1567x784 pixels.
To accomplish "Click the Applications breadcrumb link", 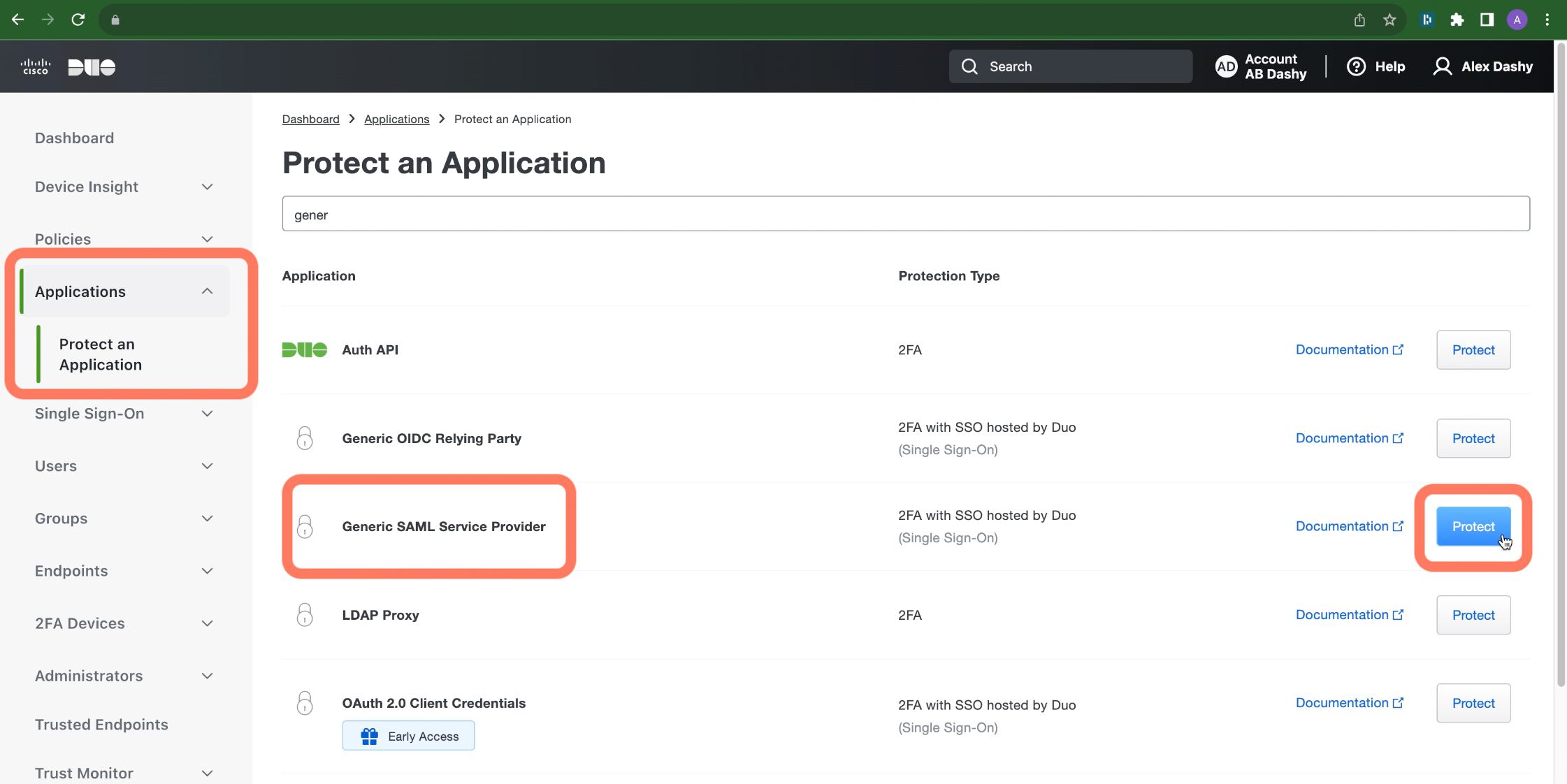I will (x=397, y=119).
